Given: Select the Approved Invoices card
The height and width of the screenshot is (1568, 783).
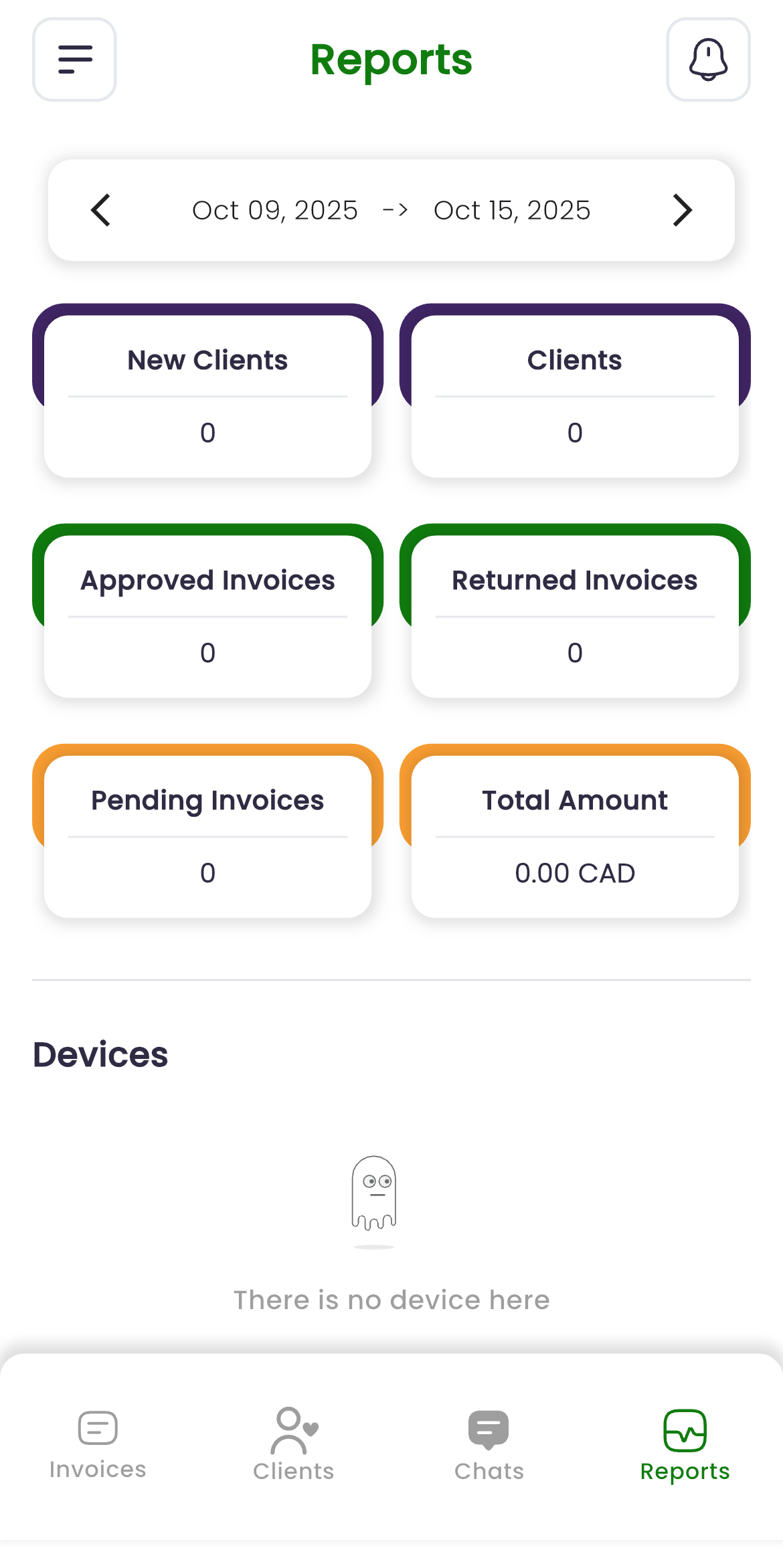Looking at the screenshot, I should point(207,616).
